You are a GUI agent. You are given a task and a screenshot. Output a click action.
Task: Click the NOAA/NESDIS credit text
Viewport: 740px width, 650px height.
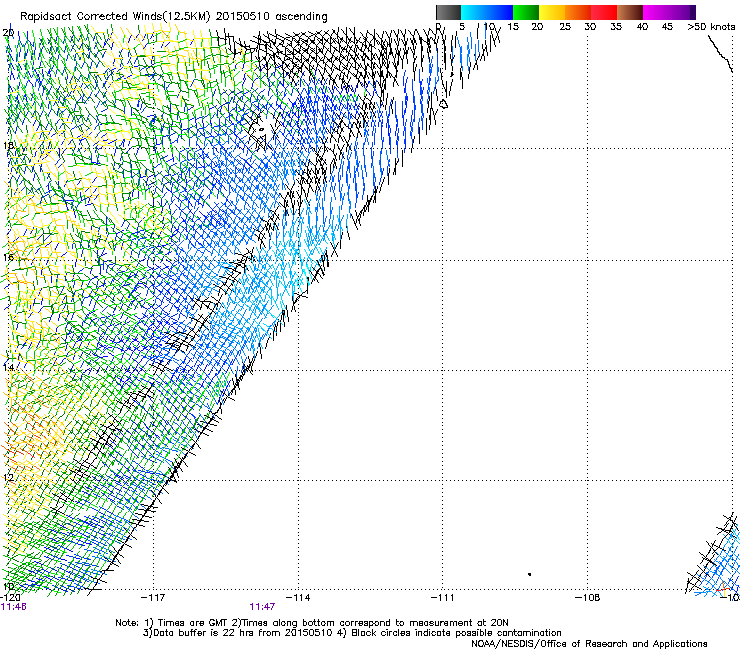[589, 644]
